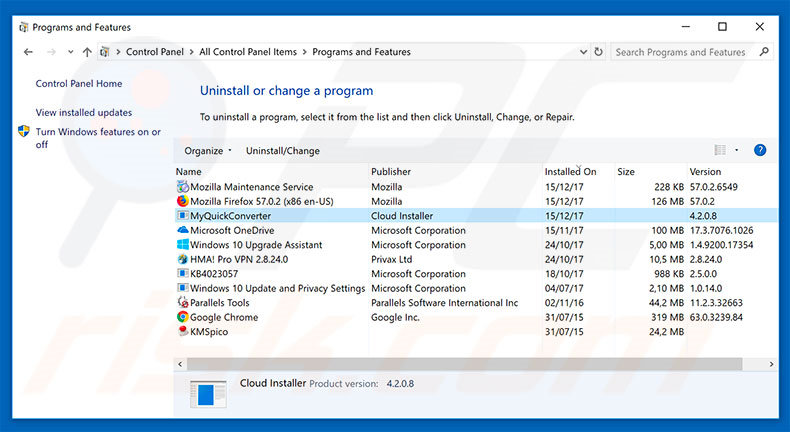The height and width of the screenshot is (432, 790).
Task: Open View installed updates link
Action: 84,112
